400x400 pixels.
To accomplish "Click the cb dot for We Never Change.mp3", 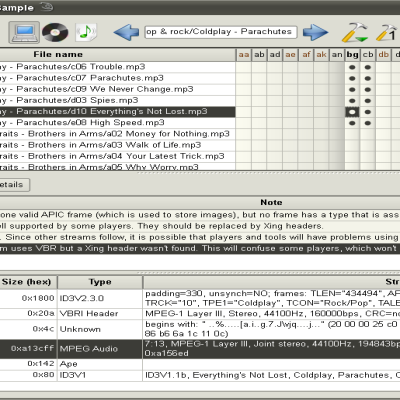I will [368, 90].
